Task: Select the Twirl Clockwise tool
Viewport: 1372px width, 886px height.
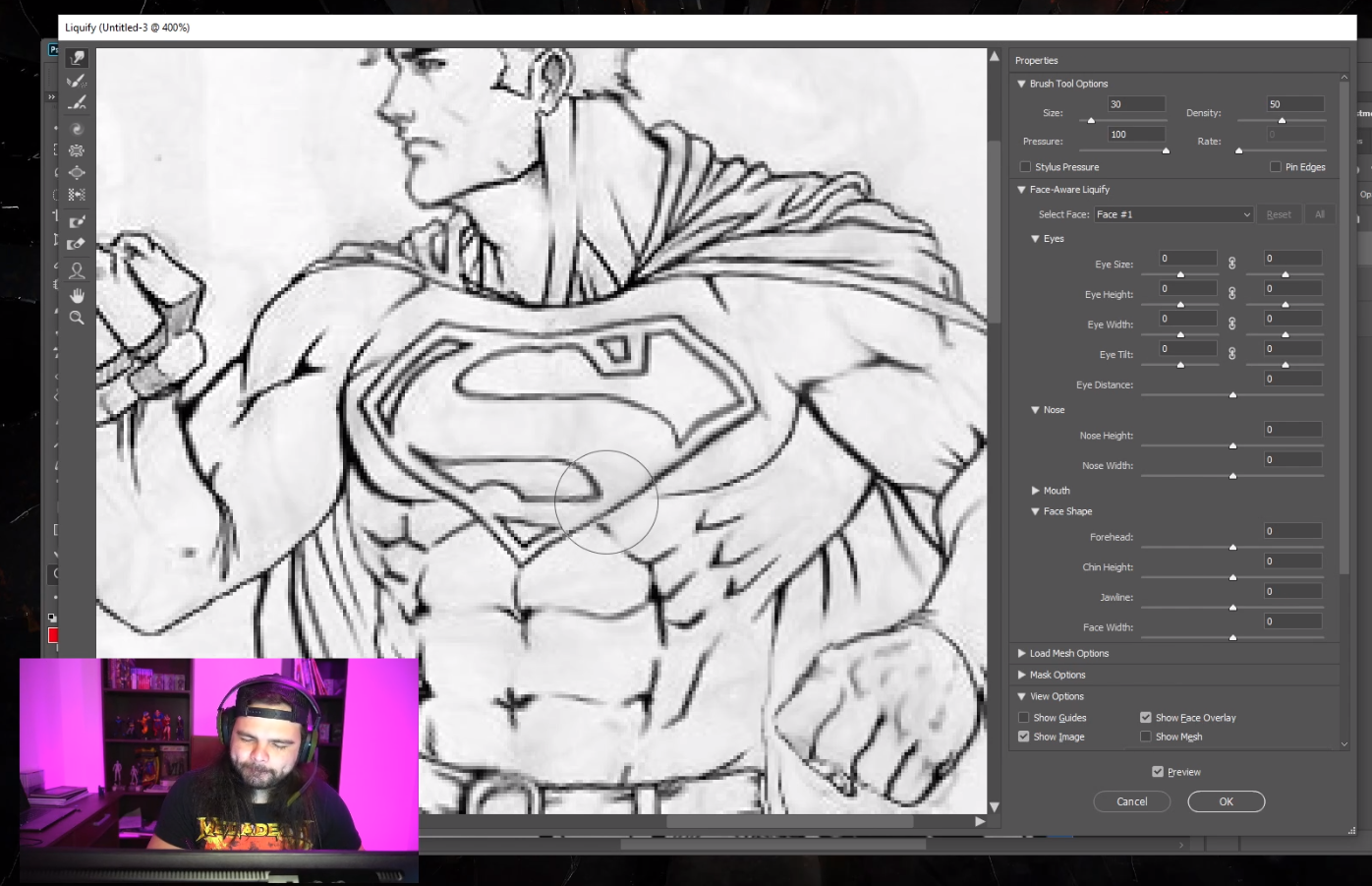Action: pos(77,129)
